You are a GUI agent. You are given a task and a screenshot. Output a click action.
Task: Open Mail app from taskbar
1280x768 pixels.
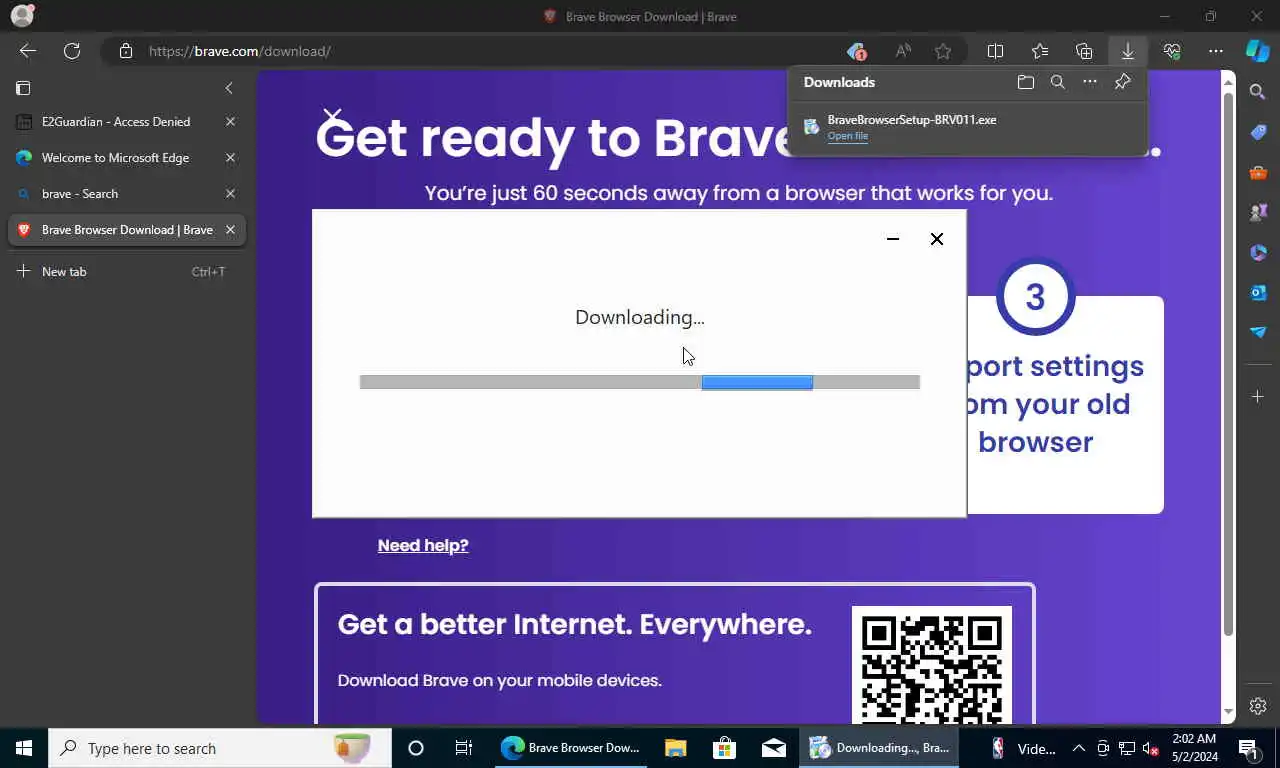(x=773, y=748)
